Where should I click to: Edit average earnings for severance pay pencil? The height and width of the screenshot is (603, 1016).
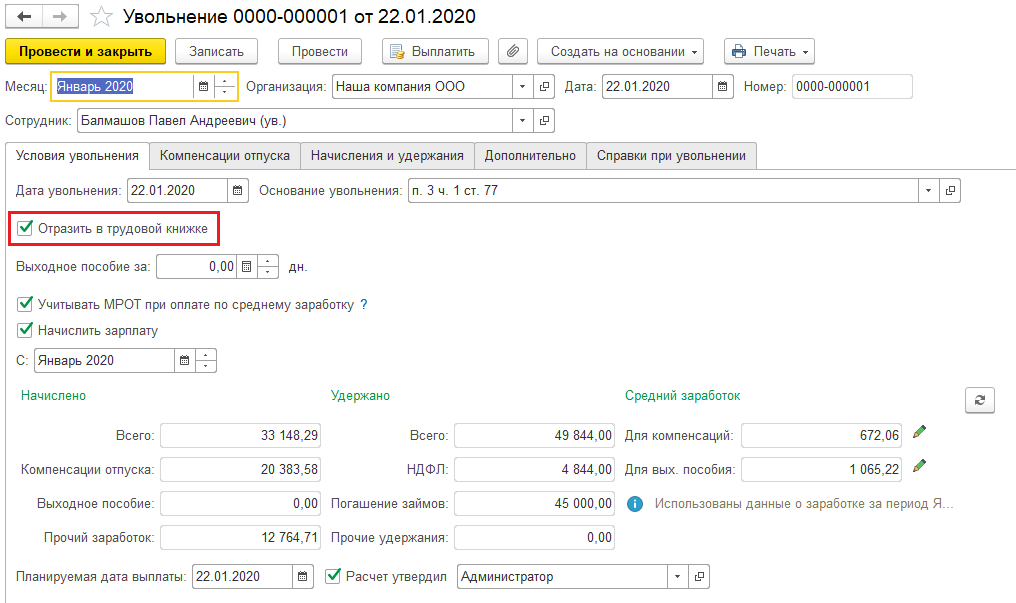(x=920, y=466)
